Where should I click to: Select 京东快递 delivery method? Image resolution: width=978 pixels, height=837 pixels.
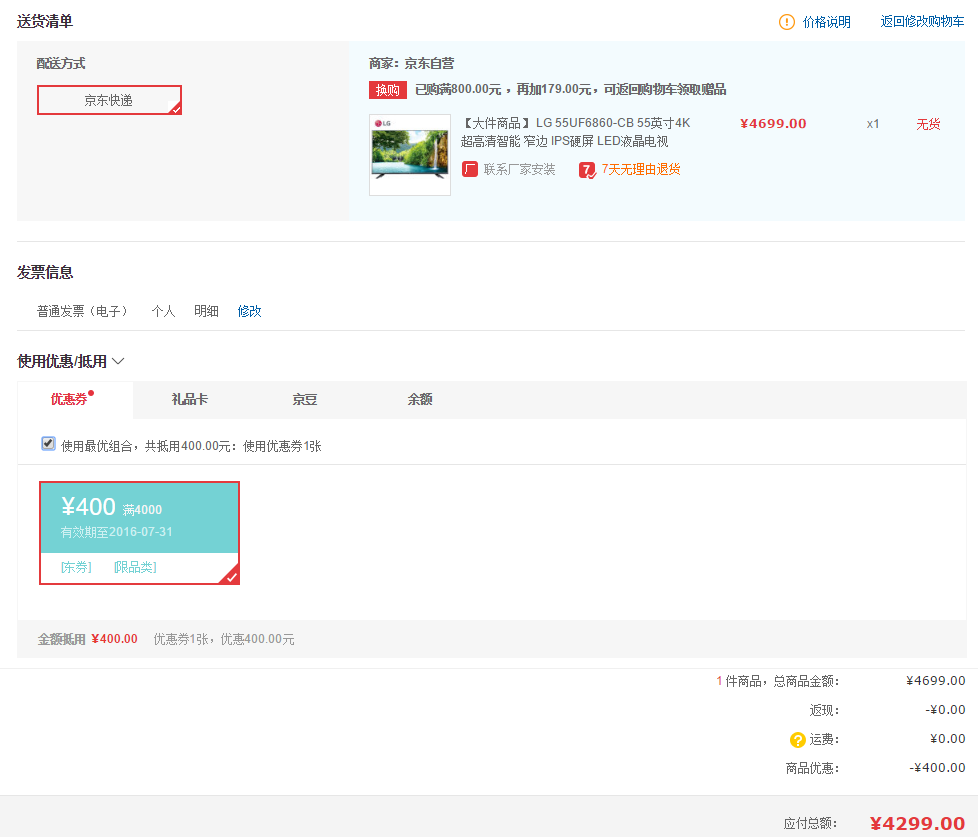109,100
